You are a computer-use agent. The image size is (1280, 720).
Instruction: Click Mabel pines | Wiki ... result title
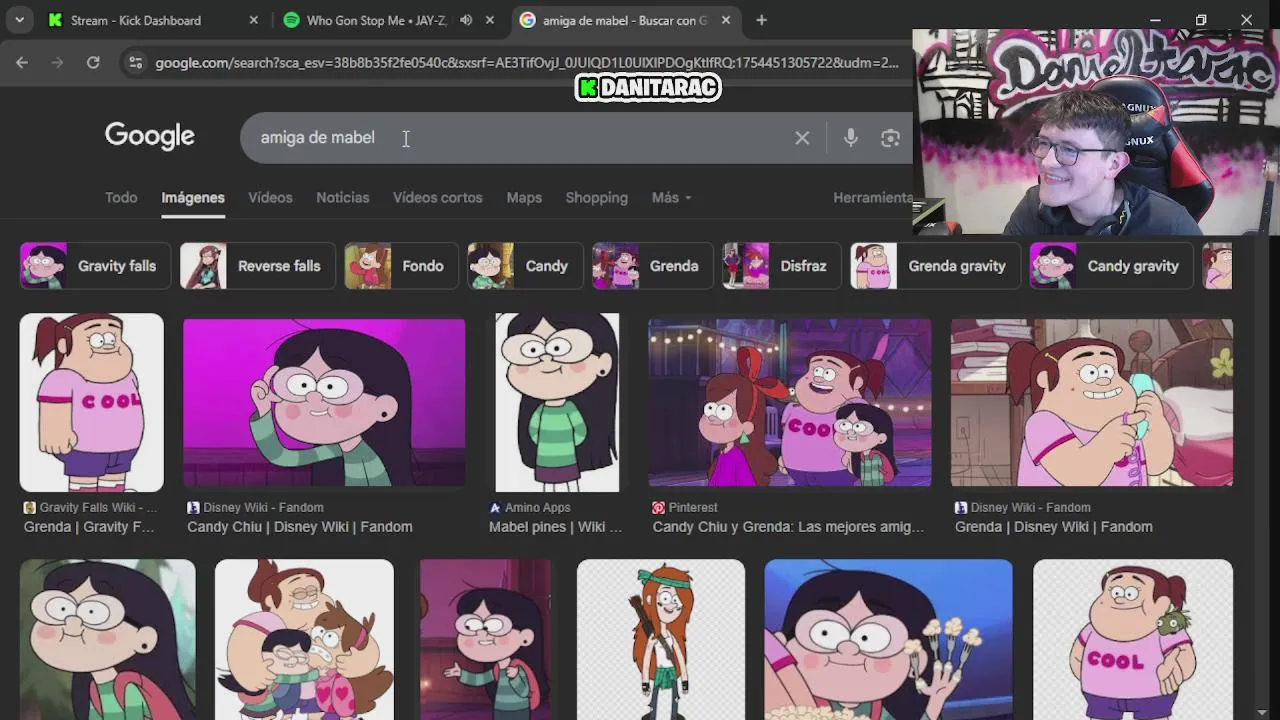point(555,527)
